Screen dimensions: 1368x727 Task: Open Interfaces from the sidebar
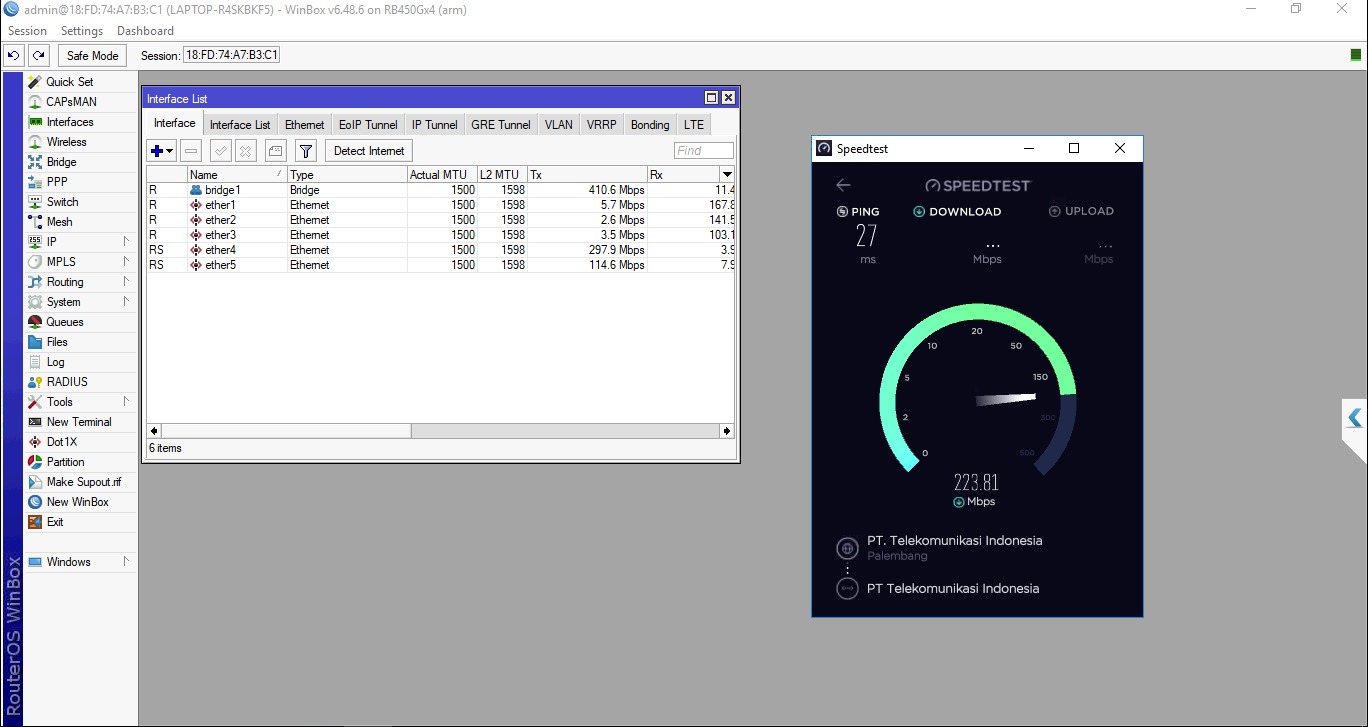(70, 122)
